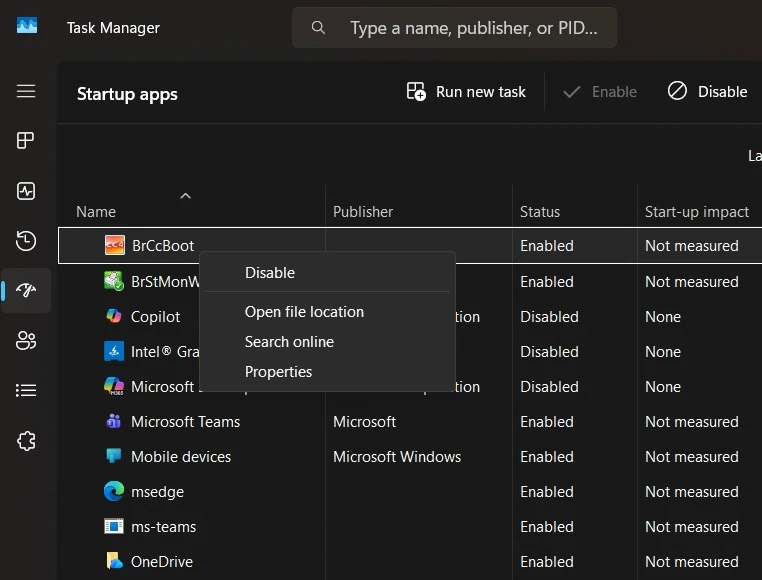Select the Mobile devices row name

coord(181,457)
